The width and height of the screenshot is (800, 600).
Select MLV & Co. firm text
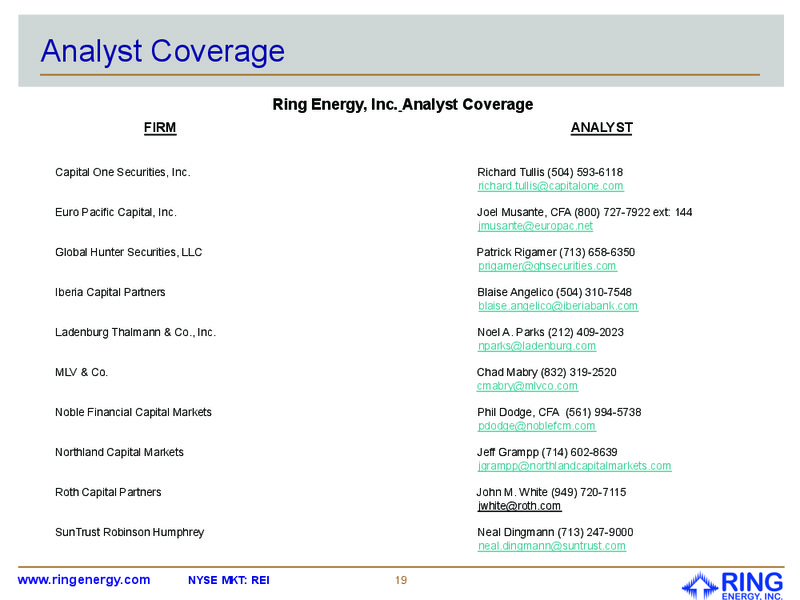(81, 372)
